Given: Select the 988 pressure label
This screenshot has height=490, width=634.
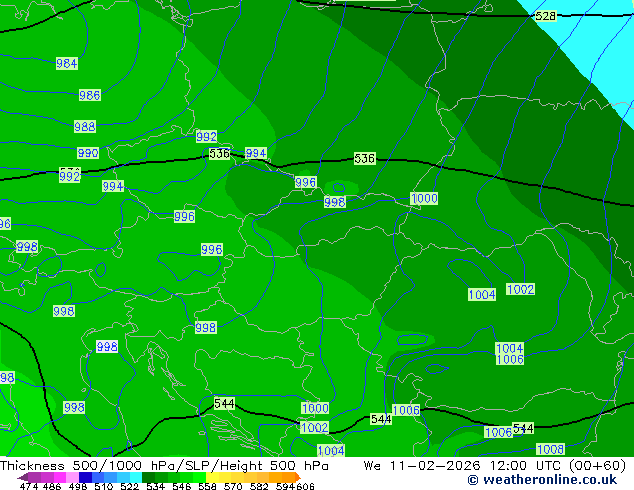Looking at the screenshot, I should pyautogui.click(x=85, y=127).
